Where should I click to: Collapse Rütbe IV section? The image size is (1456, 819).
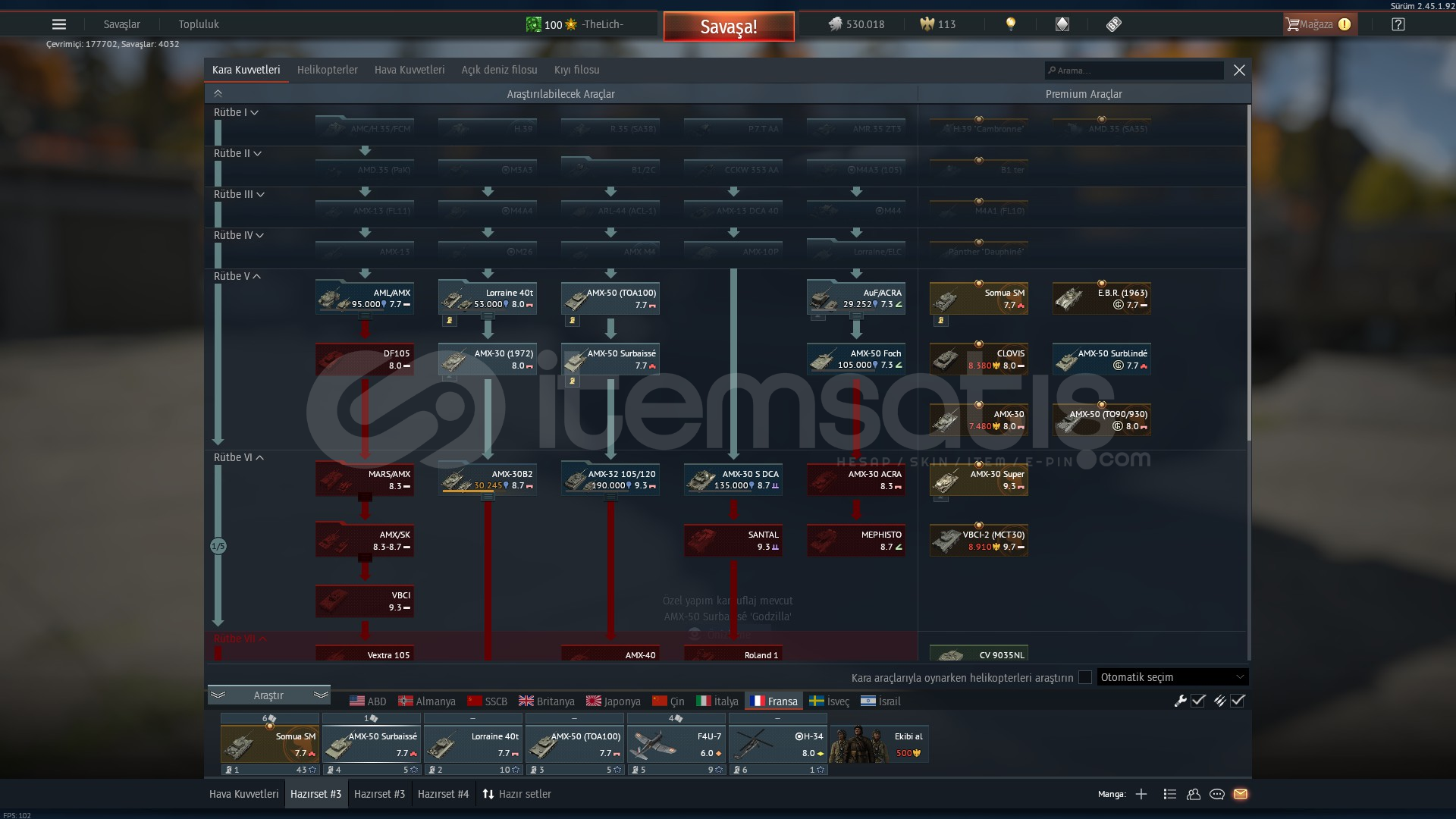(x=239, y=235)
